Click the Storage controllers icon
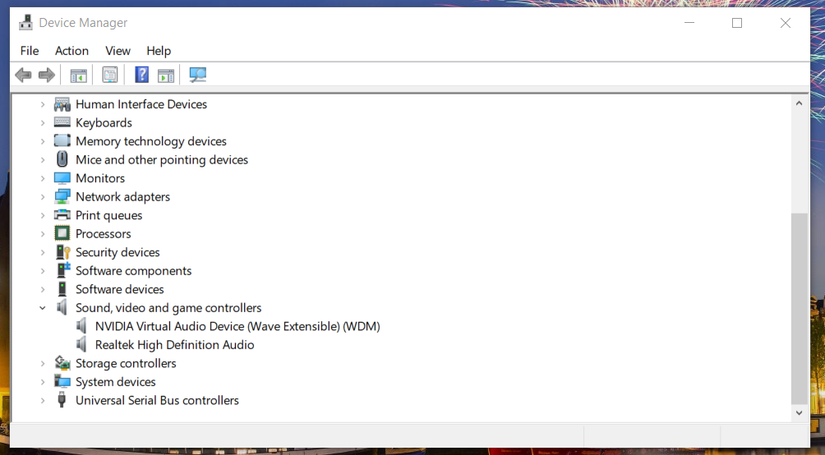The image size is (825, 455). (x=62, y=363)
